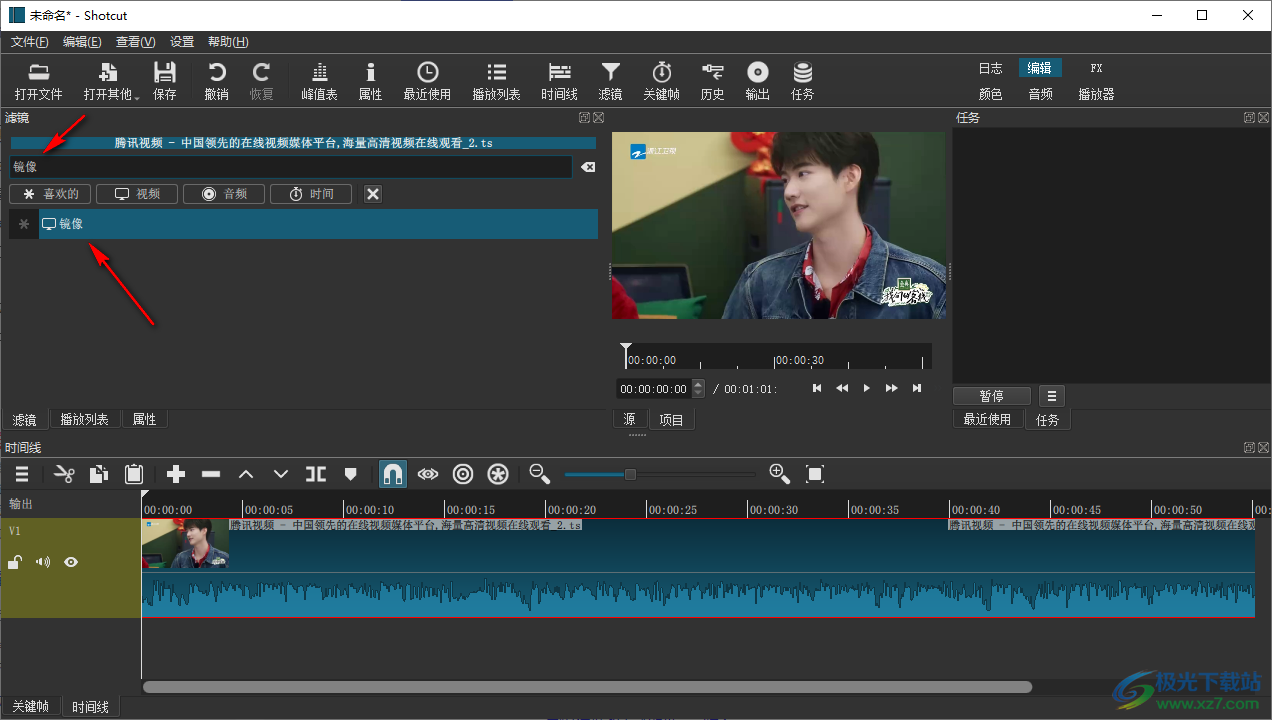The height and width of the screenshot is (720, 1272).
Task: Mark 镜像 filter as favorite
Action: (24, 224)
